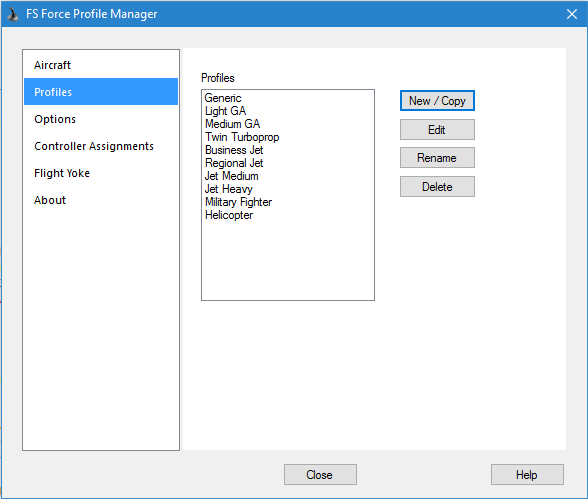Select the Profiles sidebar item
Viewport: 588px width, 499px height.
pyautogui.click(x=101, y=92)
